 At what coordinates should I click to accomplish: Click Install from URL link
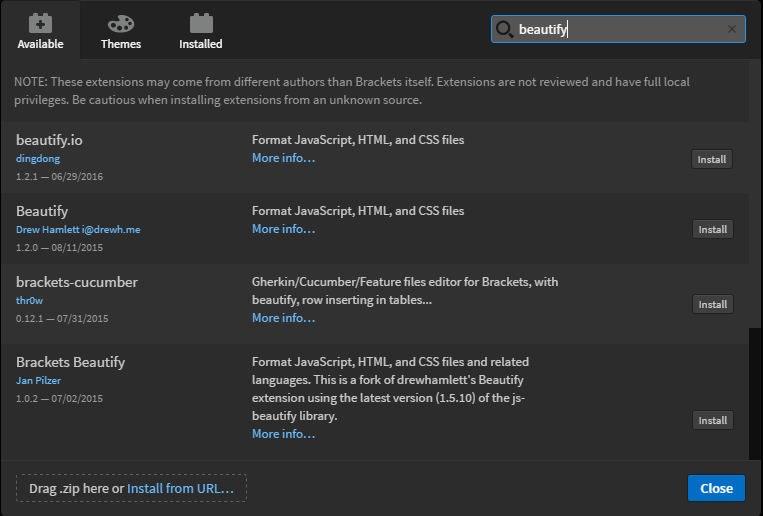pos(180,488)
